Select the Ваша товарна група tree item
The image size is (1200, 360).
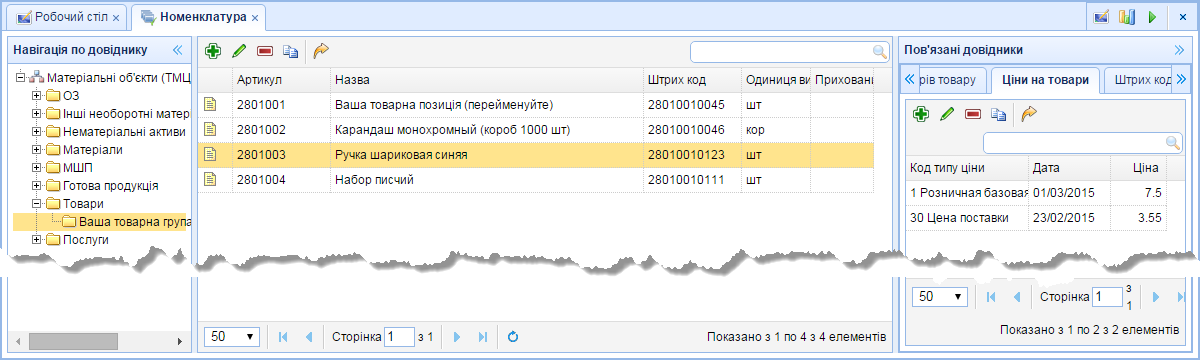135,222
